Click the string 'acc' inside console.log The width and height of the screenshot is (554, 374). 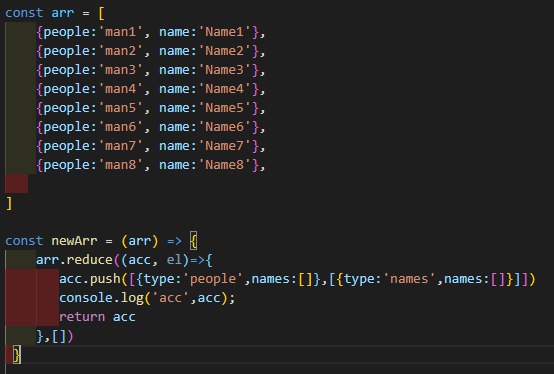(x=170, y=298)
